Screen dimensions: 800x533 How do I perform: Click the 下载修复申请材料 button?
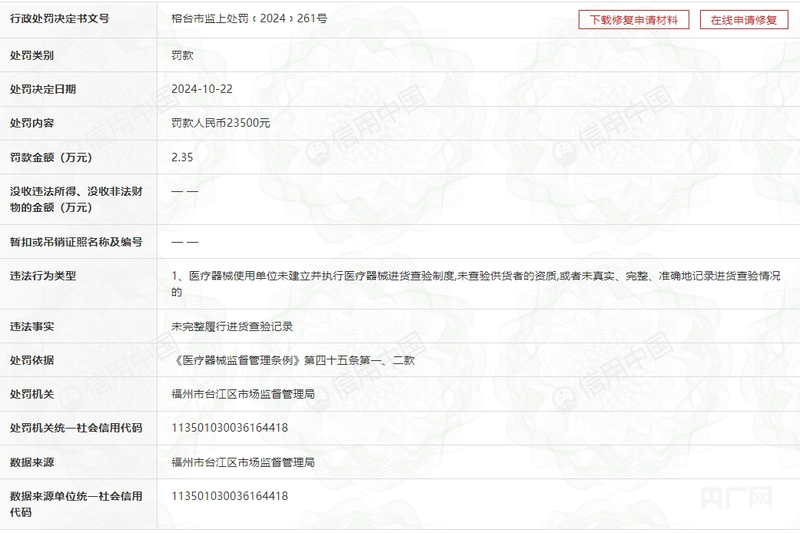(634, 20)
